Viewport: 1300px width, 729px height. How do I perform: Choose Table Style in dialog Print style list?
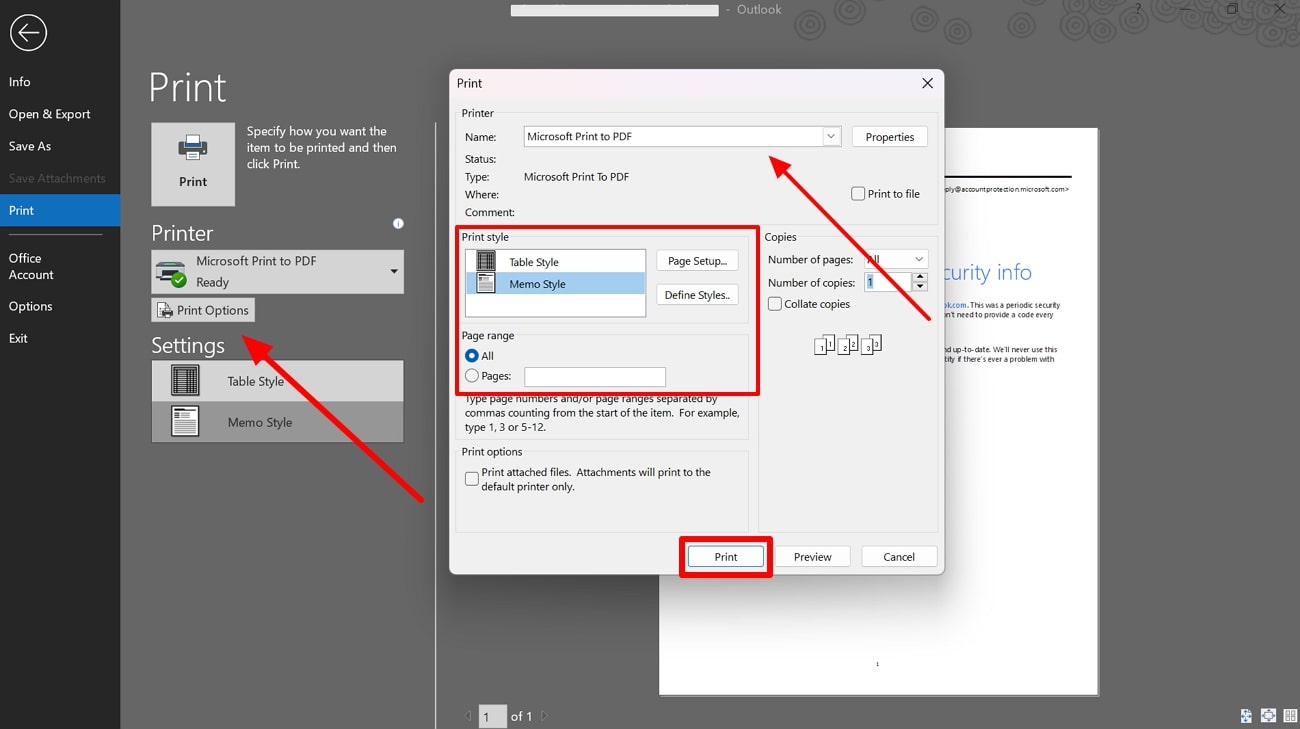pos(556,262)
